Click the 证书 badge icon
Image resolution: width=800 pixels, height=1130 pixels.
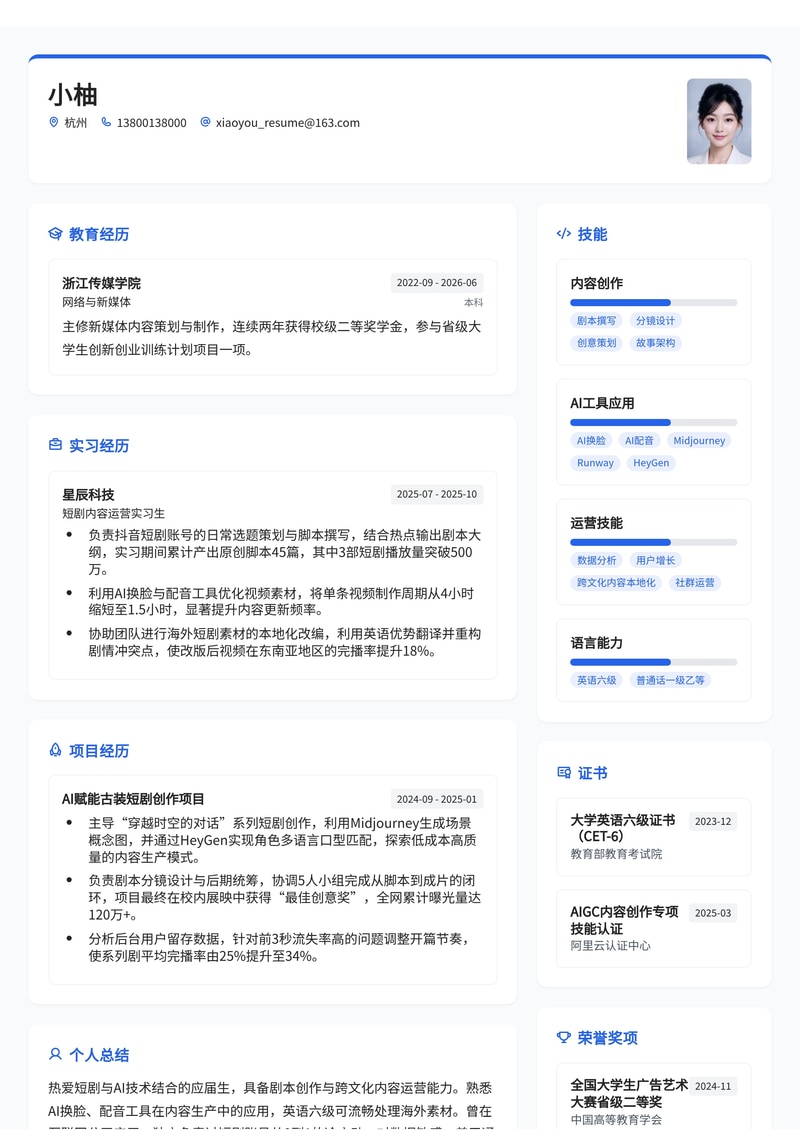[564, 772]
